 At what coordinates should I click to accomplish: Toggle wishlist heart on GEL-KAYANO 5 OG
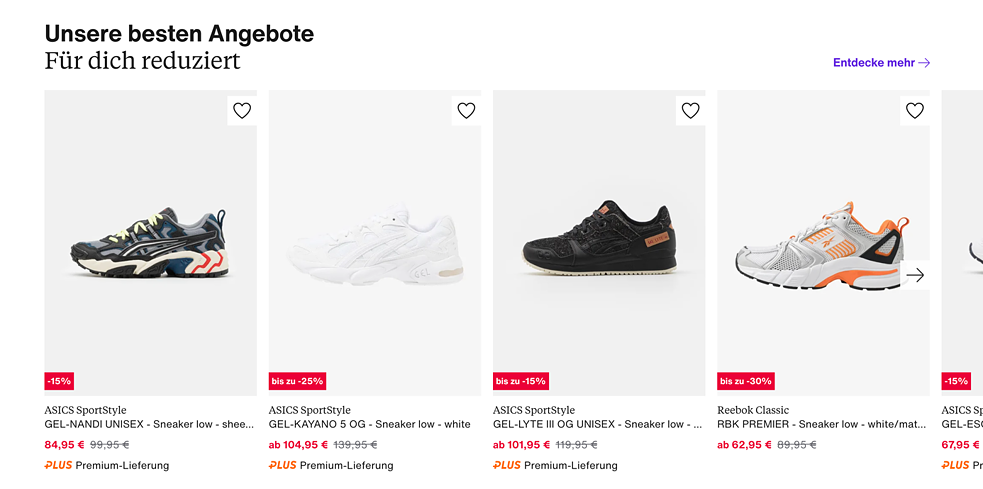(466, 111)
